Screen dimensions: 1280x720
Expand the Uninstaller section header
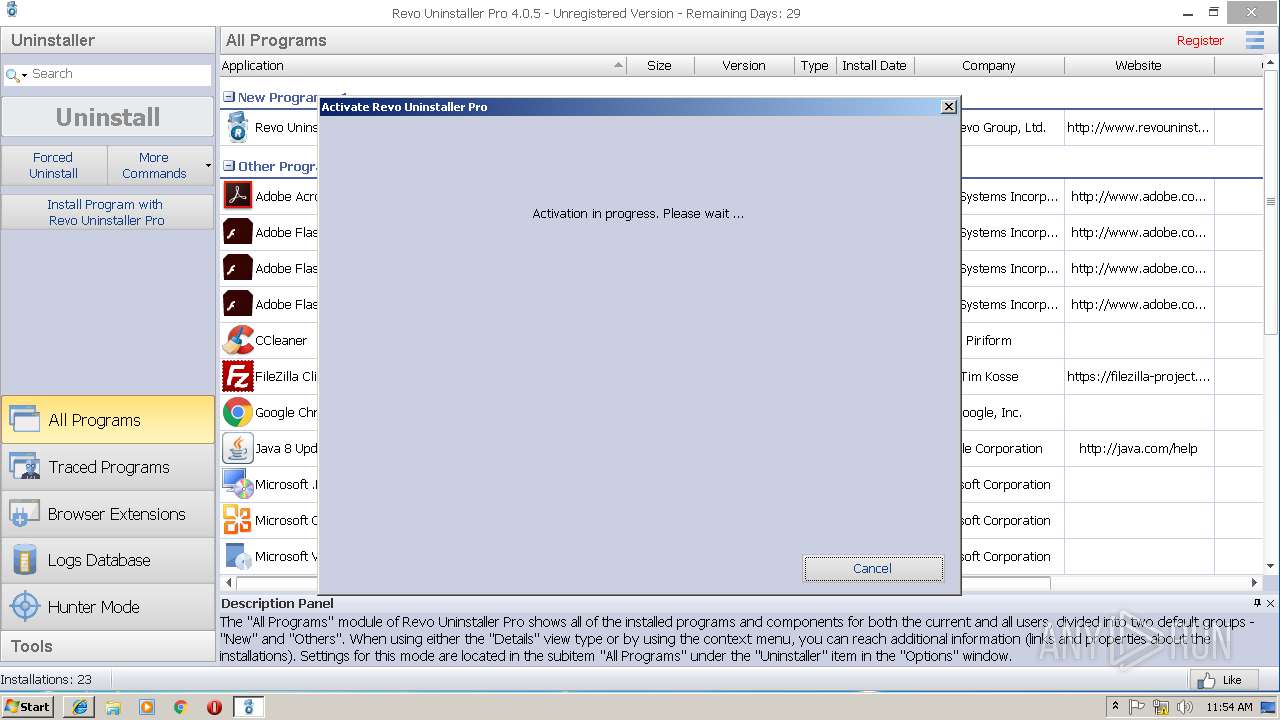pyautogui.click(x=107, y=40)
